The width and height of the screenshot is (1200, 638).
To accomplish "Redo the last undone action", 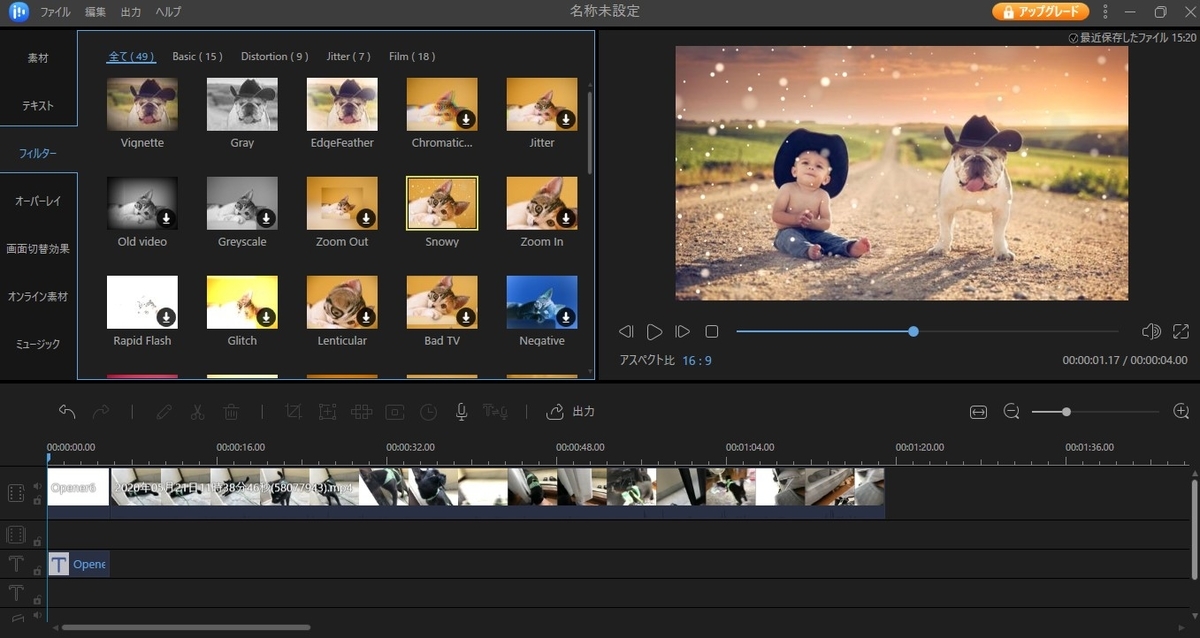I will pos(100,411).
